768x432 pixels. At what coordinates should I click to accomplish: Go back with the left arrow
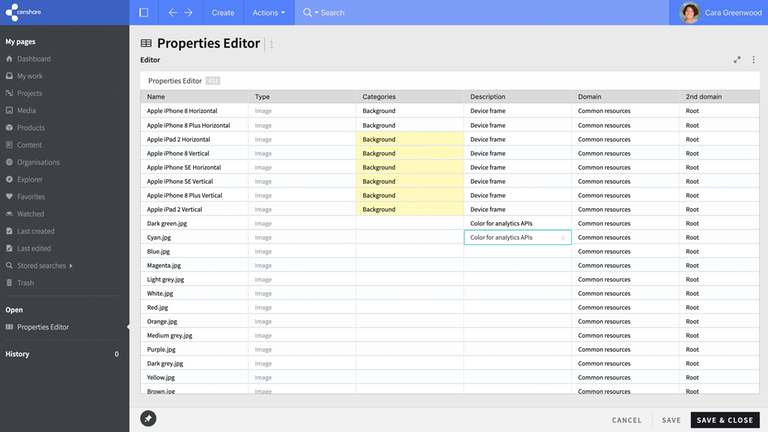[172, 13]
